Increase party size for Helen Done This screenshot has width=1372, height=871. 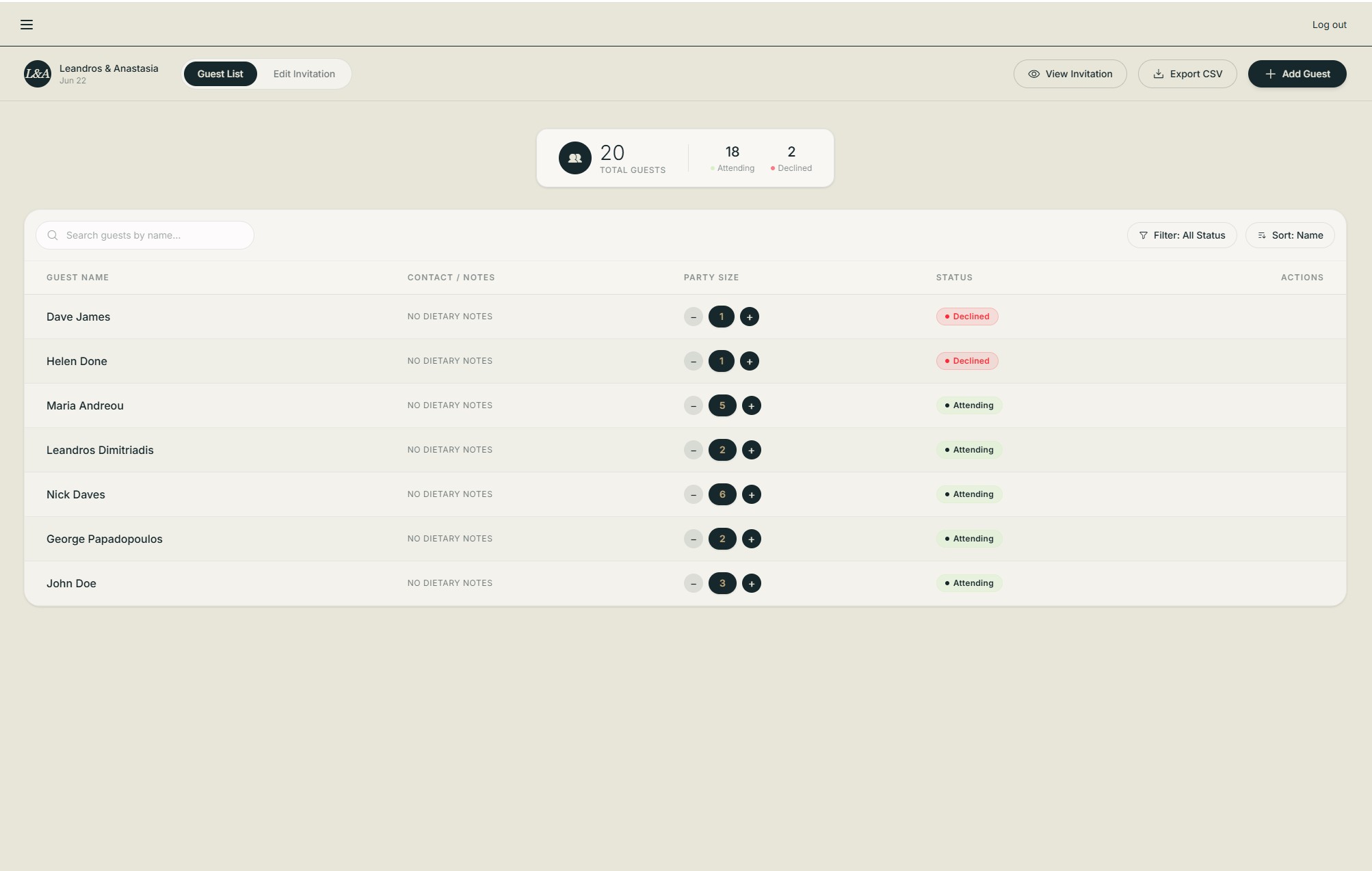(x=750, y=361)
